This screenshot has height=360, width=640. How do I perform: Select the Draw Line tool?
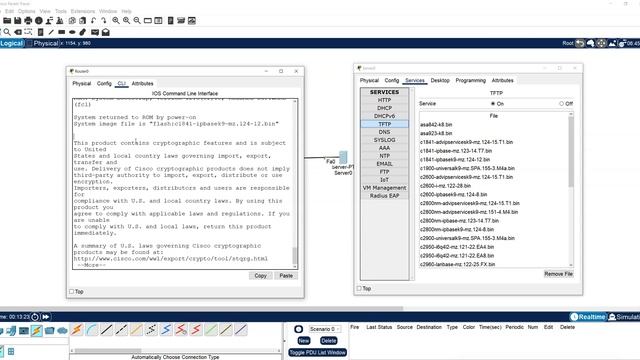[51, 32]
